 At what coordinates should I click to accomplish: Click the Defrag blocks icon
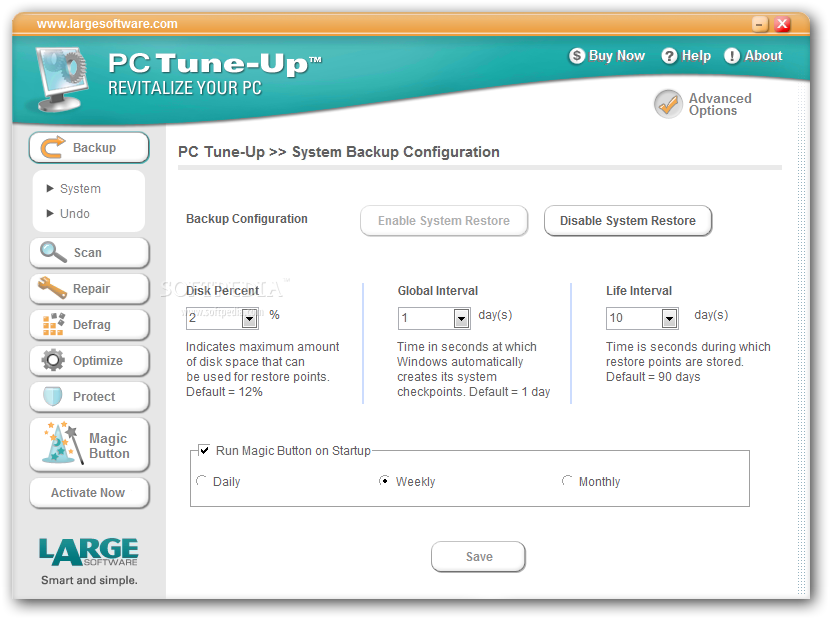point(53,324)
